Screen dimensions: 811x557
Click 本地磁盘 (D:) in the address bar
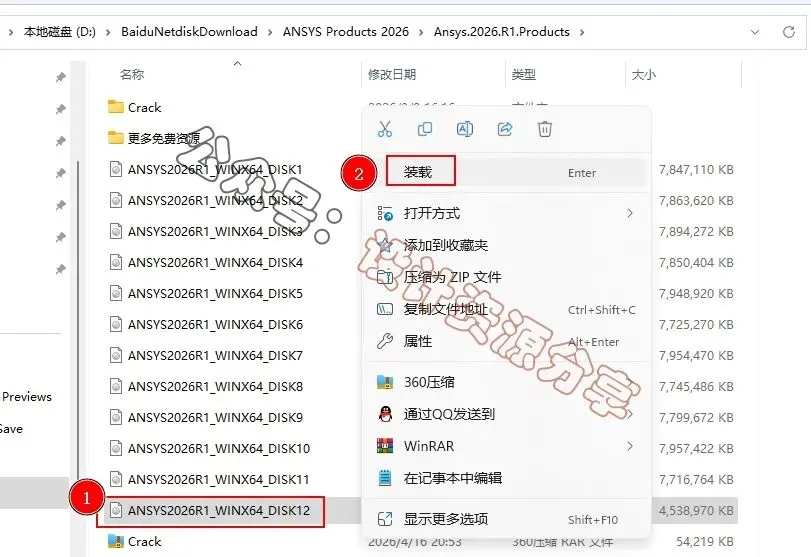tap(59, 32)
